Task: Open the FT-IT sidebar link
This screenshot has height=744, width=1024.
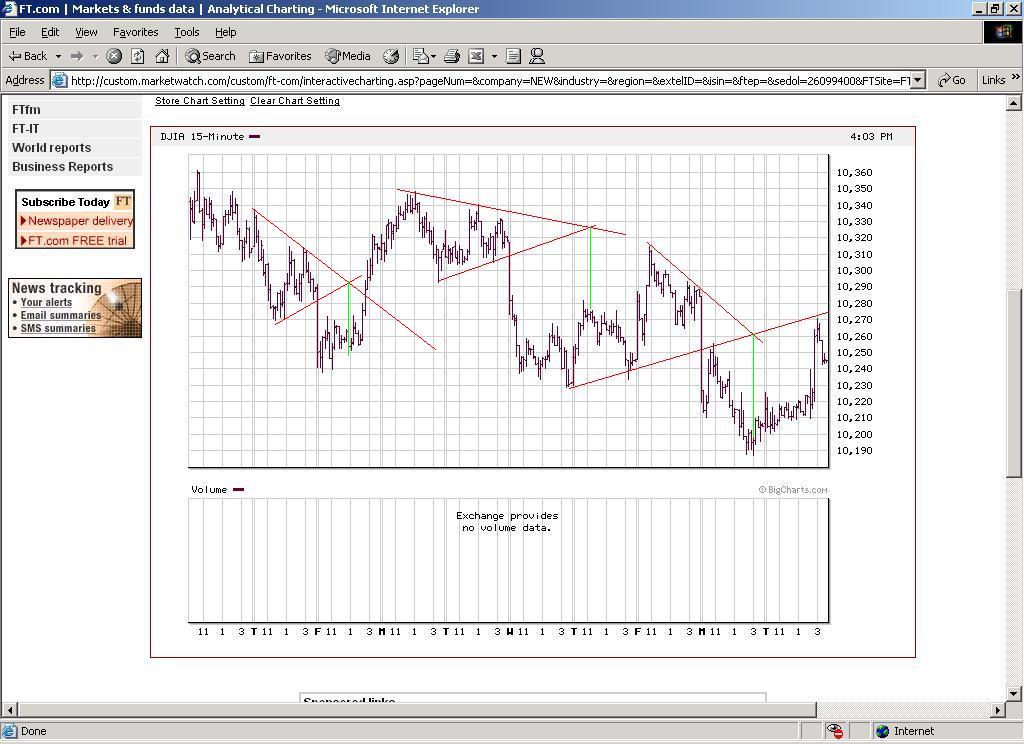Action: (x=25, y=129)
